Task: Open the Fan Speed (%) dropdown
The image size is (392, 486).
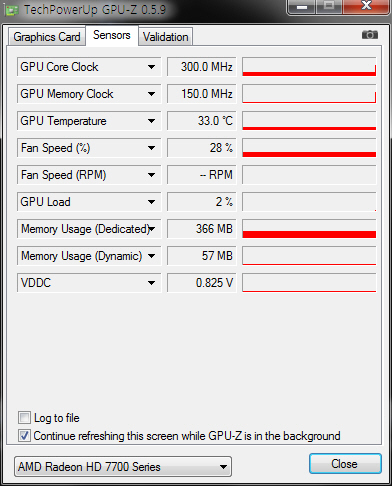Action: (x=151, y=148)
